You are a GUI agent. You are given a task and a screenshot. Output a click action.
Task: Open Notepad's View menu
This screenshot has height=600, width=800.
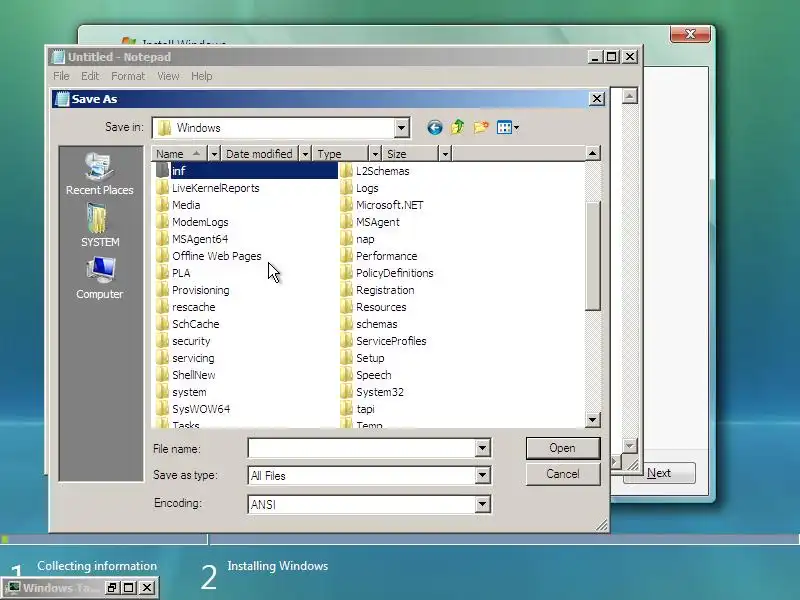[x=168, y=76]
